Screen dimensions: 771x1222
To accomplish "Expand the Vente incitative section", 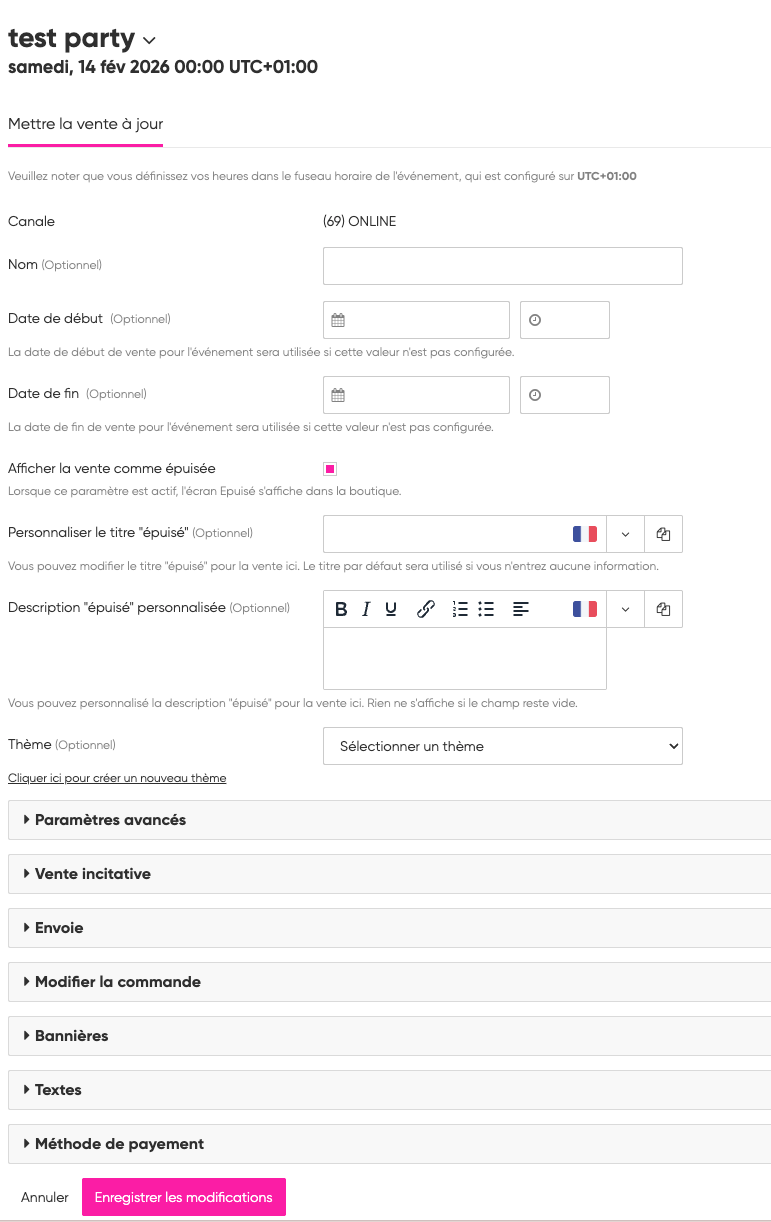I will pyautogui.click(x=92, y=874).
